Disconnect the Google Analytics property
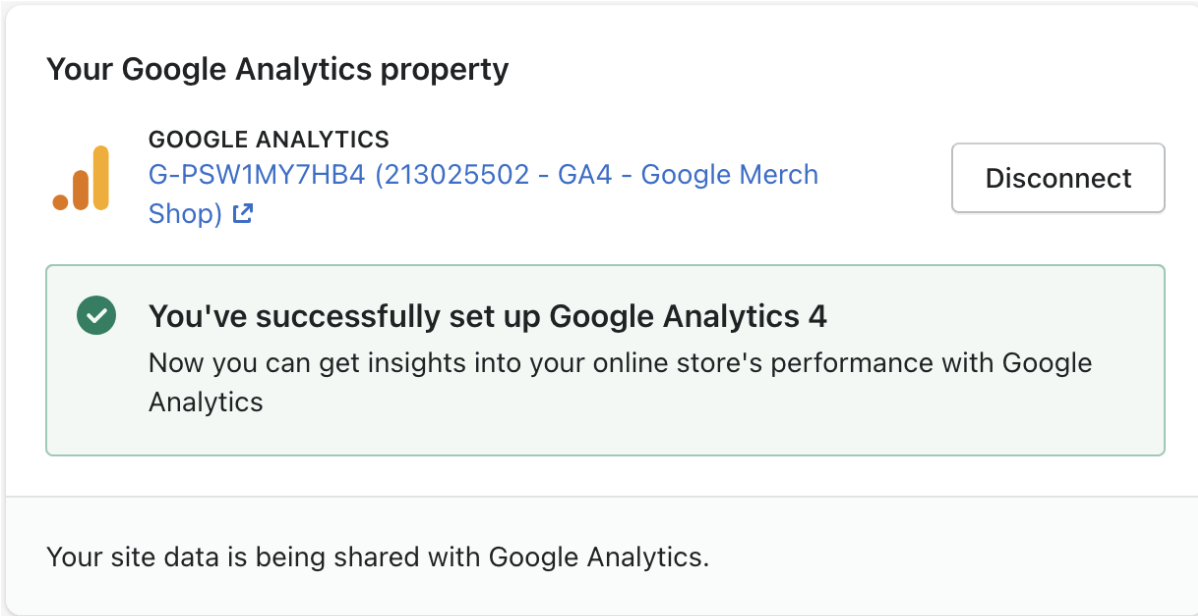 pos(1058,177)
